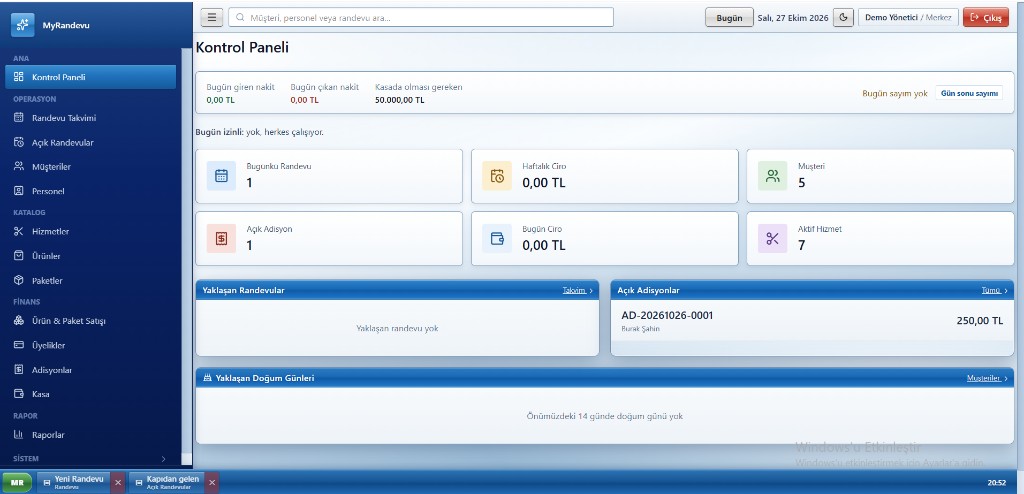Click the Kontrol Paneli grid icon
Screen dimensions: 1024x494
pyautogui.click(x=18, y=77)
